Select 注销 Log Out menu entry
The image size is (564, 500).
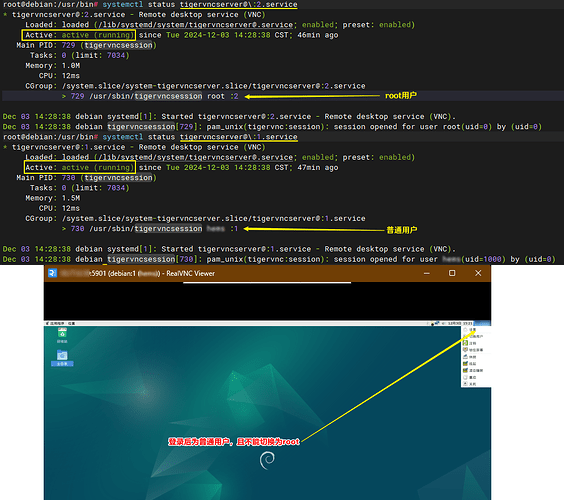(x=476, y=343)
